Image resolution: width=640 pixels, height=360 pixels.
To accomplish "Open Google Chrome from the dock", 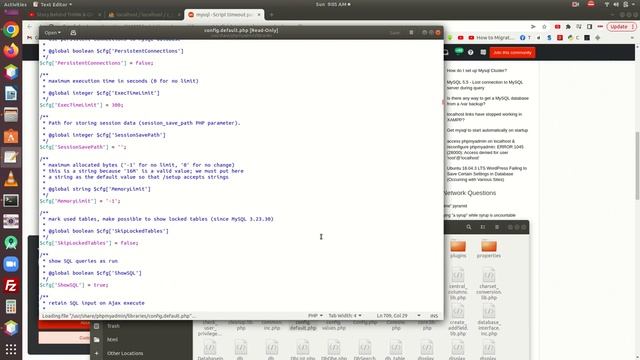I will click(11, 30).
